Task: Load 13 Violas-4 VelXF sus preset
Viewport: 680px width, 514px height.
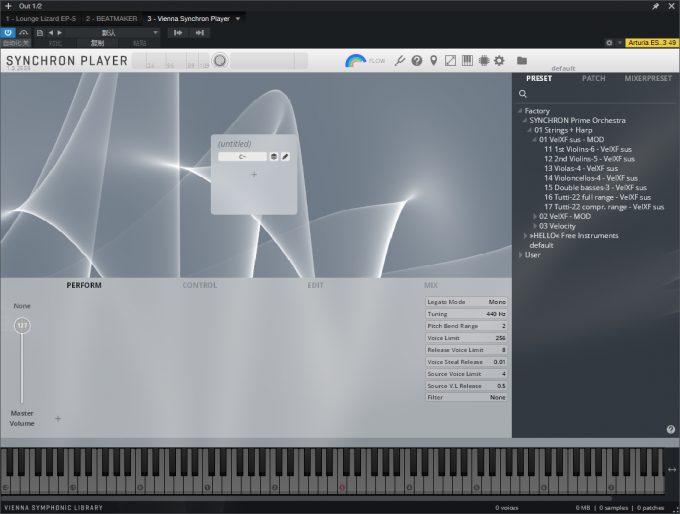Action: (581, 169)
